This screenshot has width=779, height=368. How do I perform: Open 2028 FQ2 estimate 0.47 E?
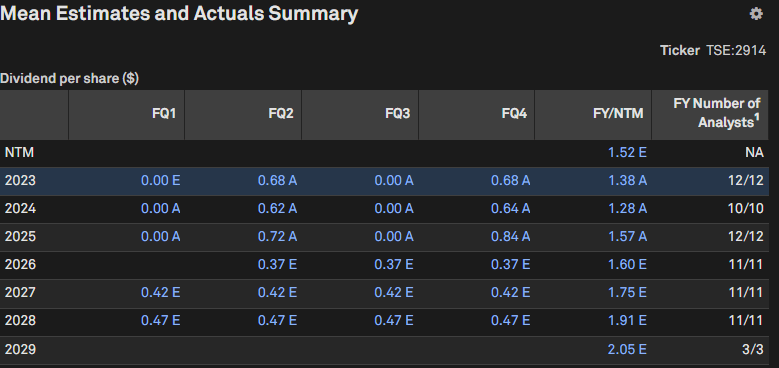pyautogui.click(x=277, y=321)
